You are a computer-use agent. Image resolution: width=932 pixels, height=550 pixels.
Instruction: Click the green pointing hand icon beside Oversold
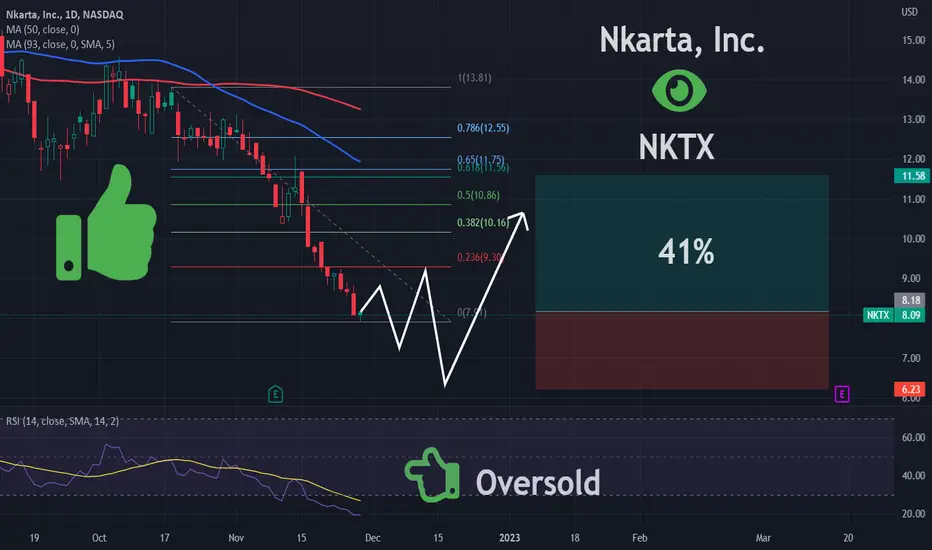(x=432, y=474)
